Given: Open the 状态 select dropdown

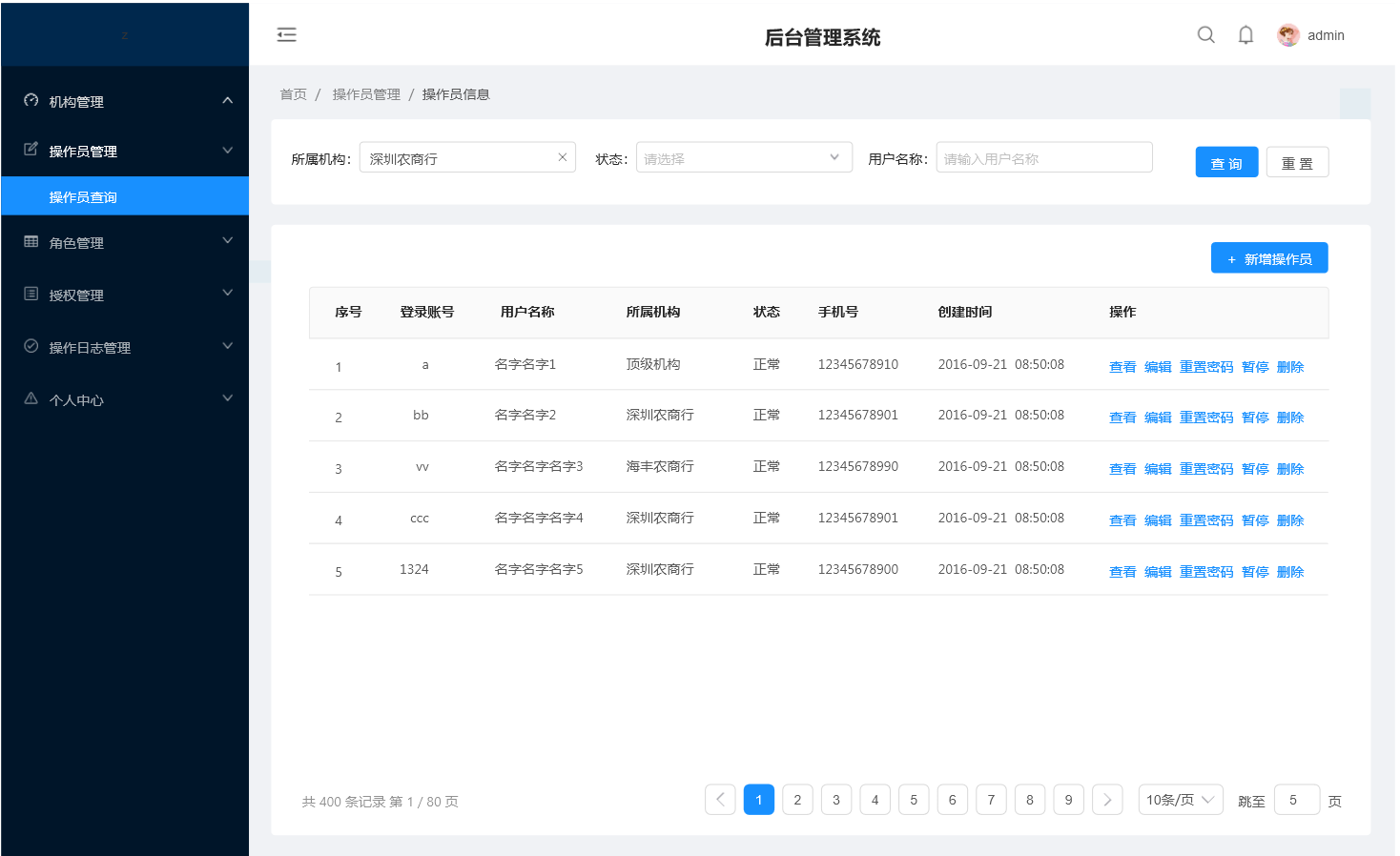Looking at the screenshot, I should tap(744, 157).
